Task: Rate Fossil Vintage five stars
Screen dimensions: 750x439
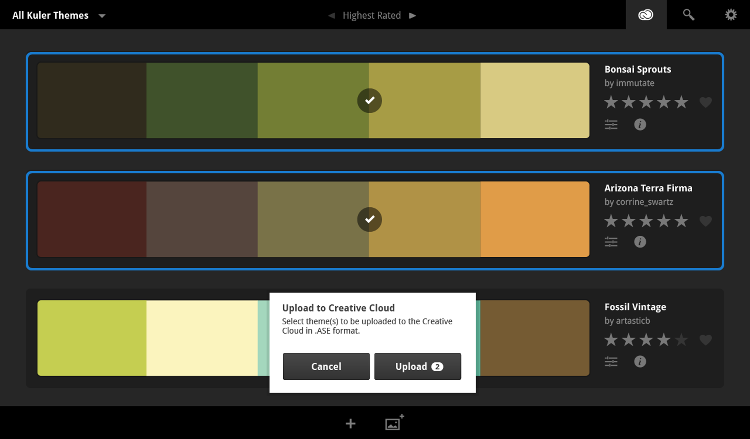Action: click(x=682, y=340)
